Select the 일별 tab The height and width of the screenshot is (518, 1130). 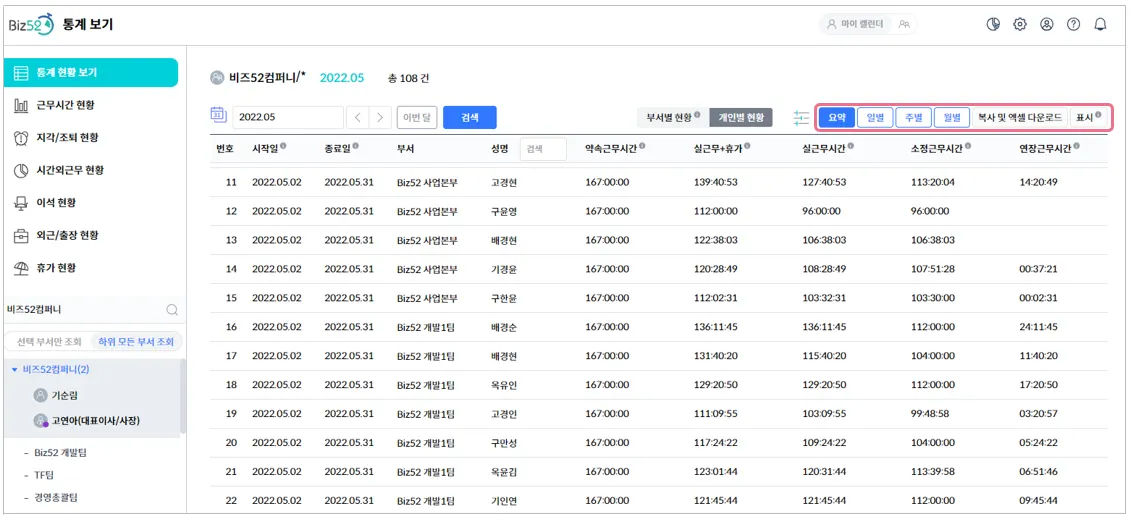point(876,117)
